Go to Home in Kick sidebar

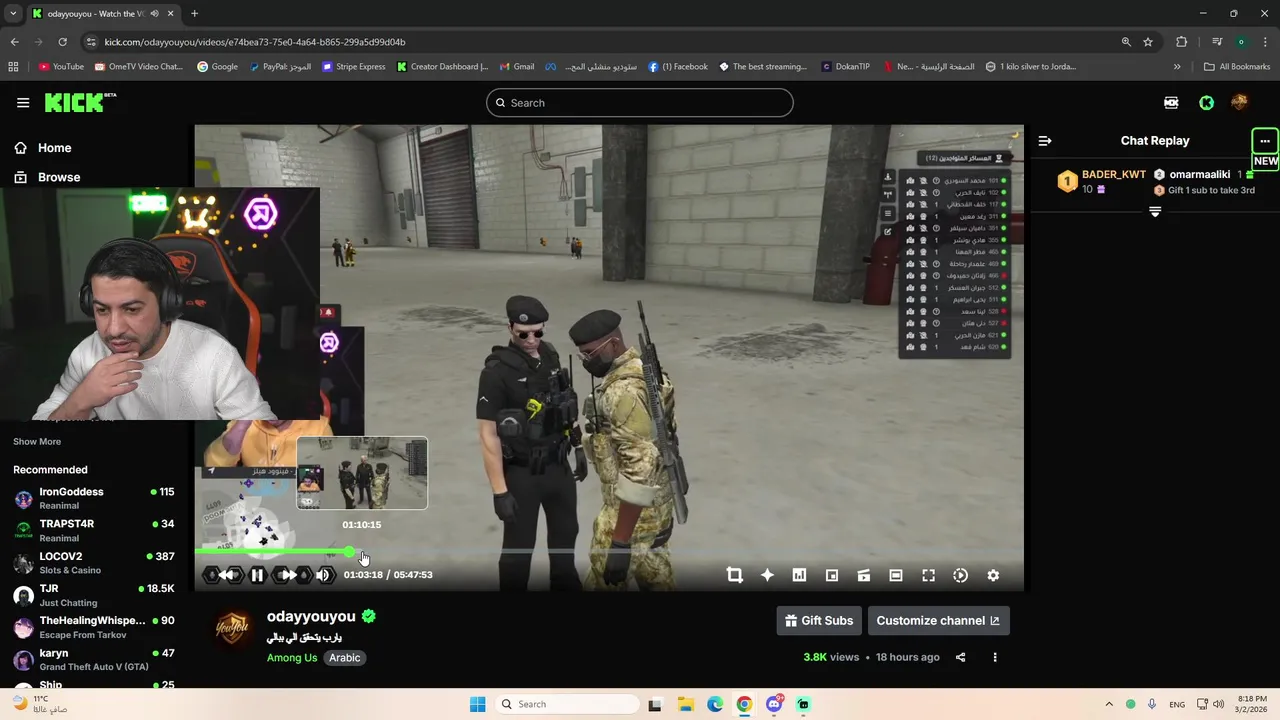[54, 148]
